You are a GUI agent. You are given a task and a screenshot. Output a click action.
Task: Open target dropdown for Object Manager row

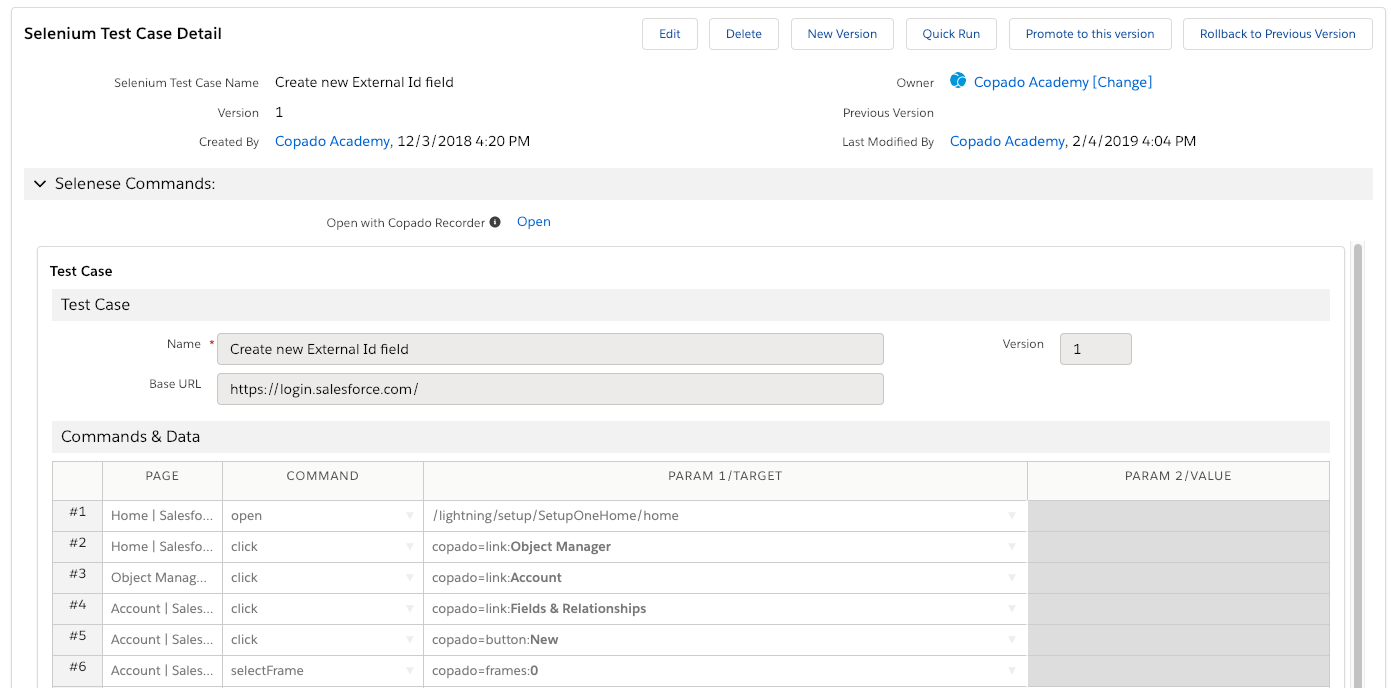click(x=1012, y=547)
